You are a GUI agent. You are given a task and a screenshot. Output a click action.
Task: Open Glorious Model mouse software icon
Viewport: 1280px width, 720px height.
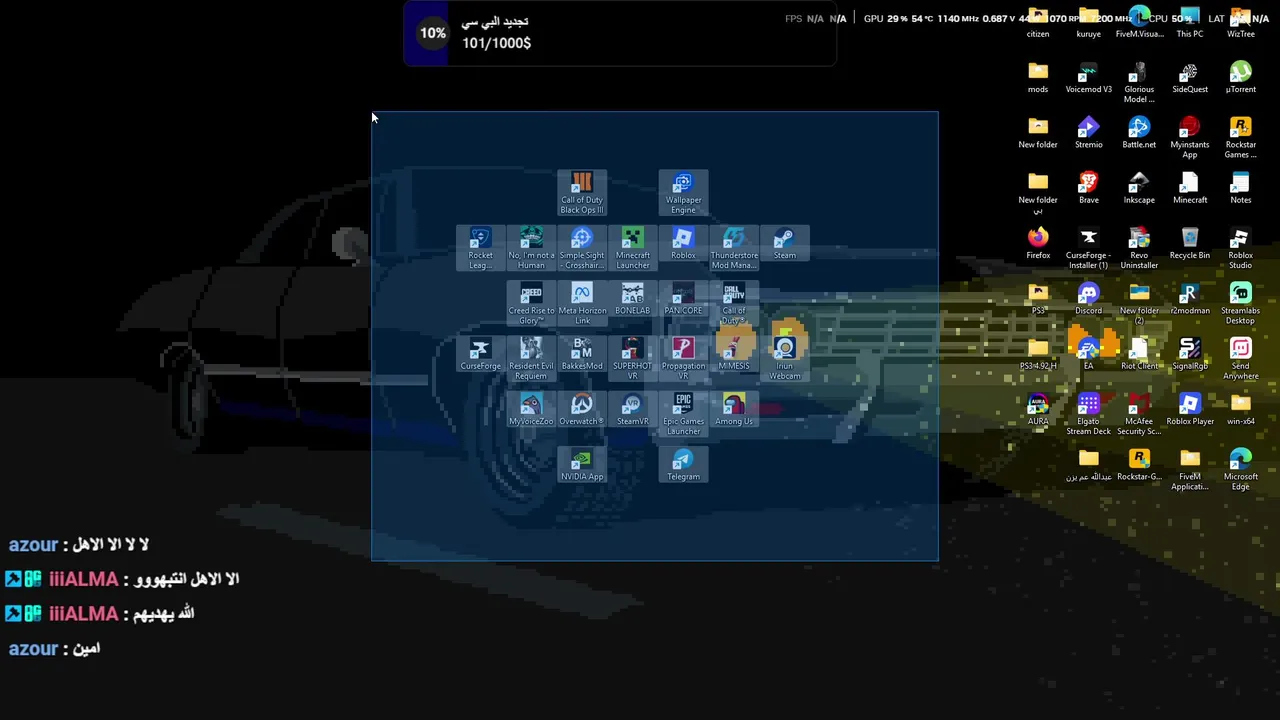point(1139,82)
